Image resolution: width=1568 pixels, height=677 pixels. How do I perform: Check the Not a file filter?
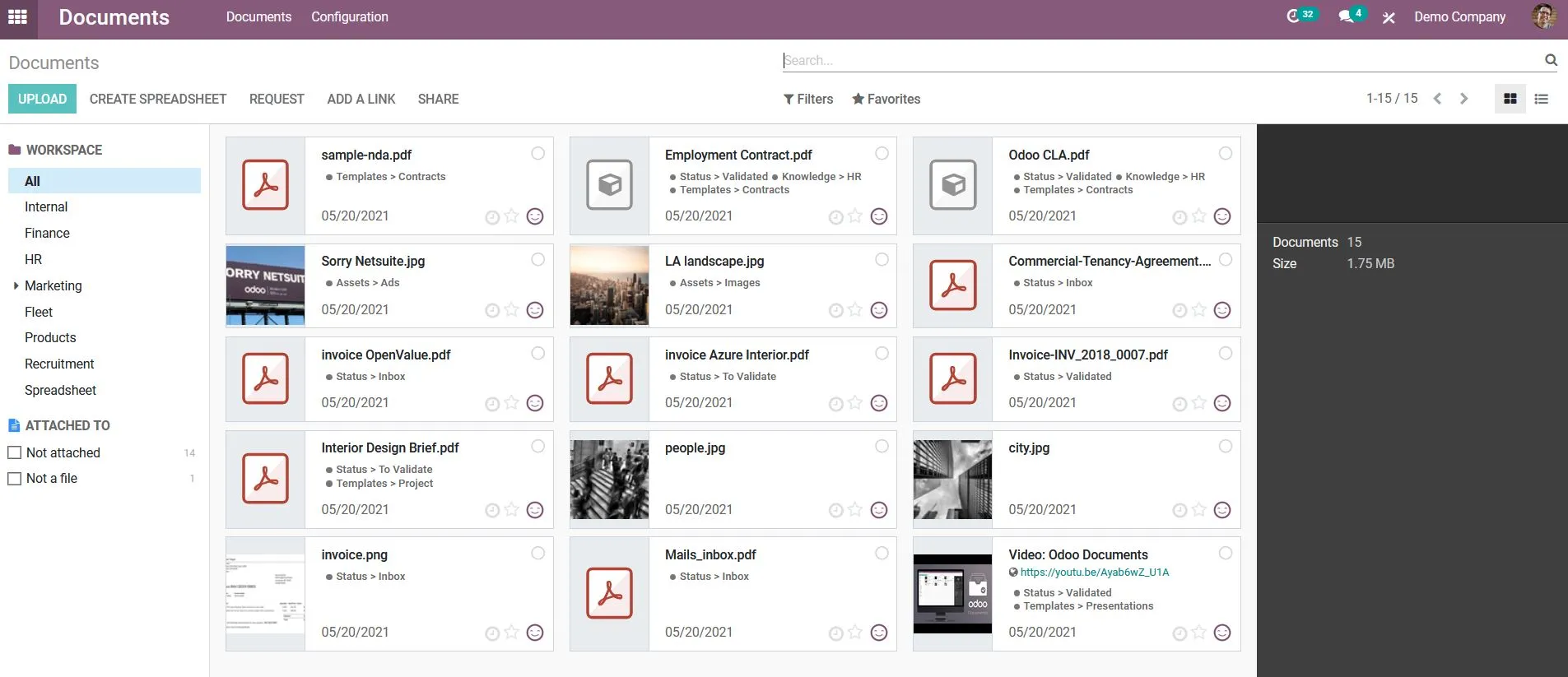14,478
